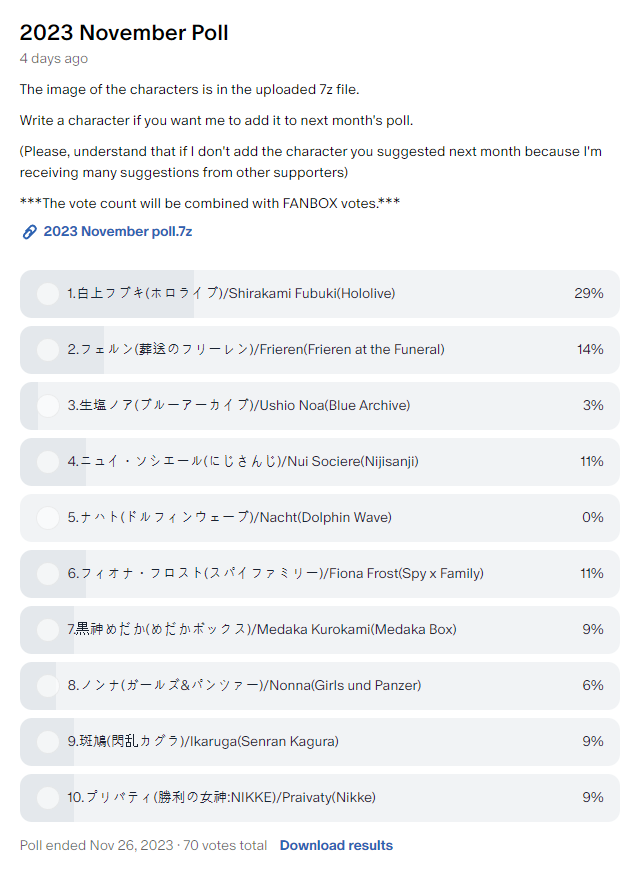The width and height of the screenshot is (633, 872).
Task: Select the Nacht (Dolphin Wave) radio button
Action: [47, 518]
